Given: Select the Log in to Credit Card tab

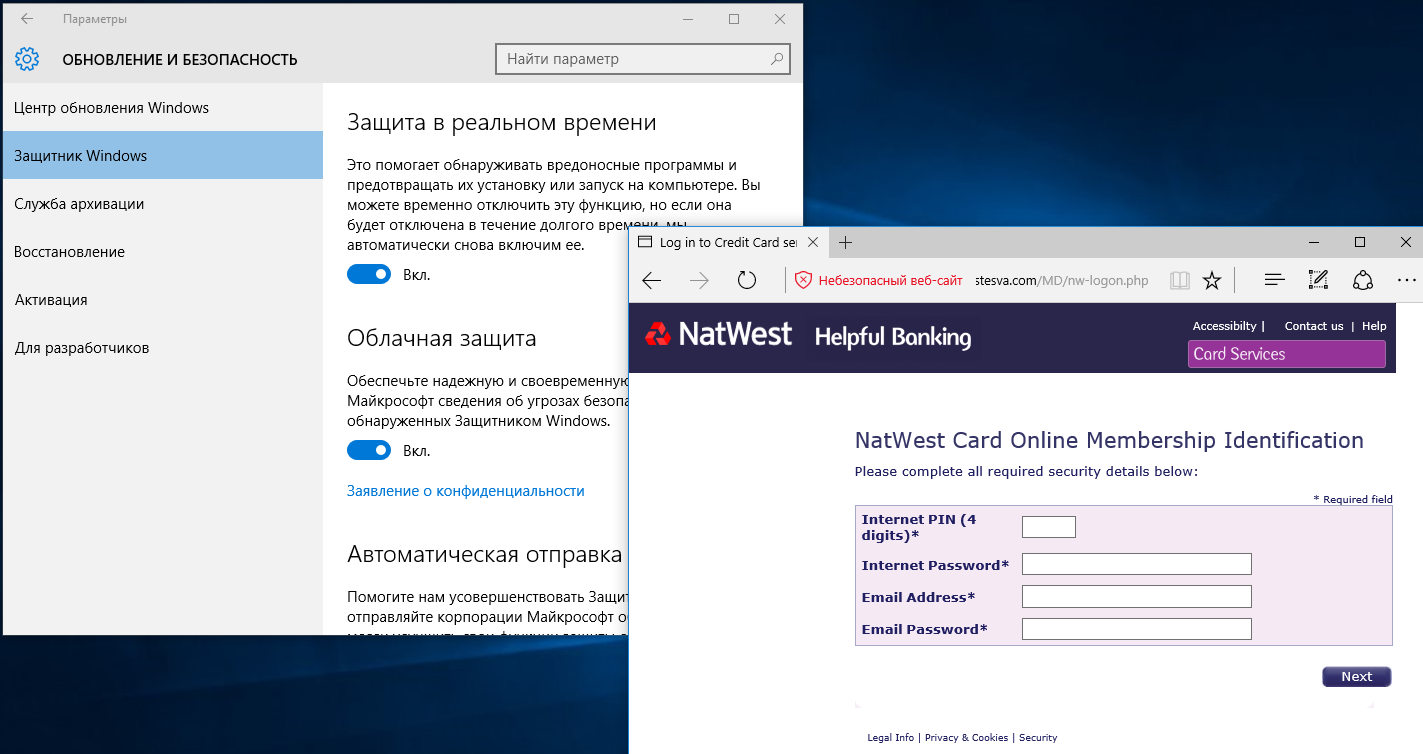Looking at the screenshot, I should pos(728,243).
